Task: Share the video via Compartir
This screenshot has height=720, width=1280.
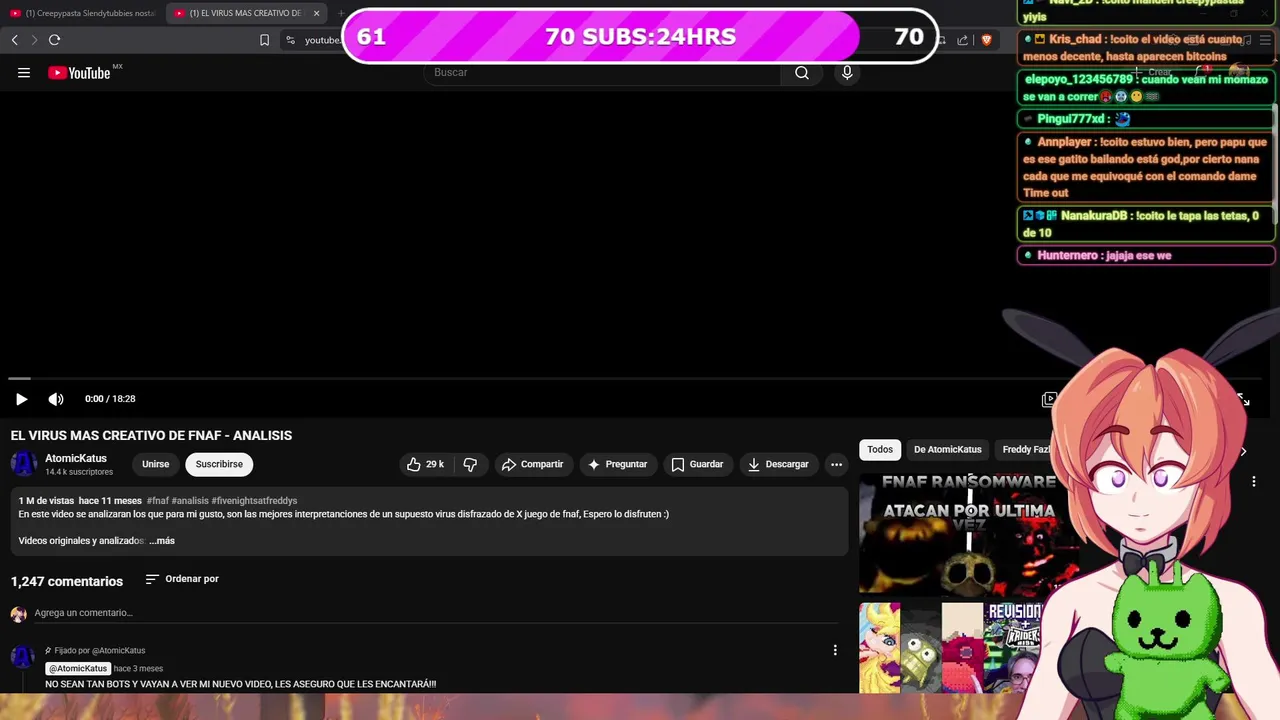Action: 533,464
